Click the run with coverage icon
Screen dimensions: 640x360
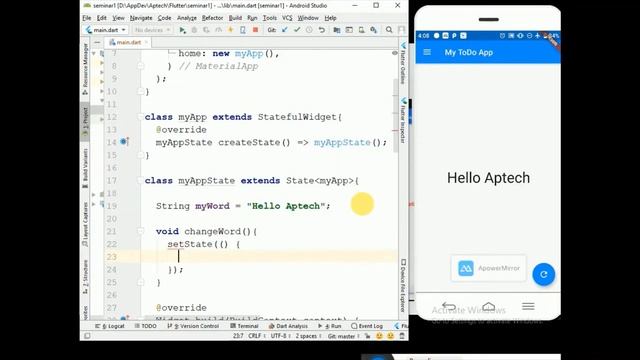pyautogui.click(x=206, y=30)
